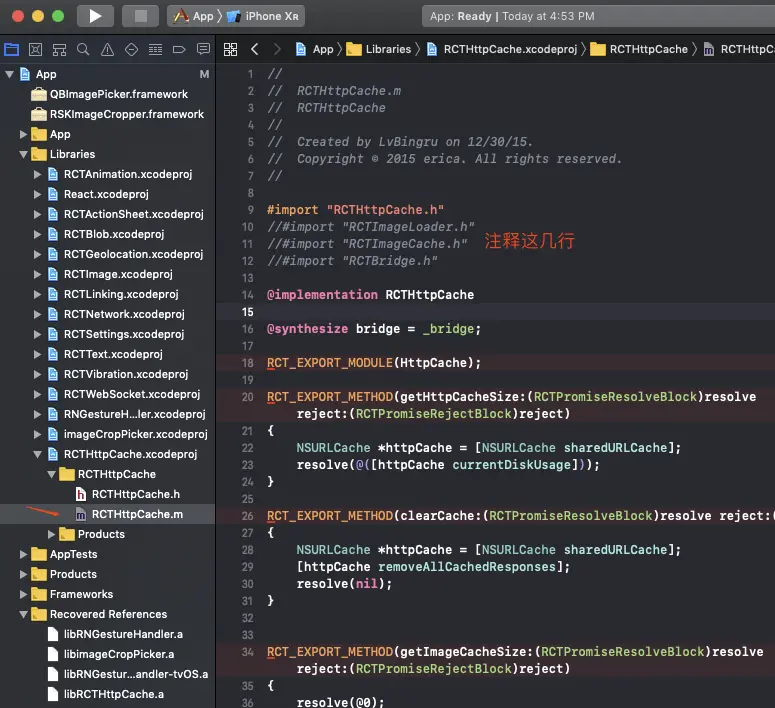
Task: Open the Source Control navigator
Action: pos(36,49)
